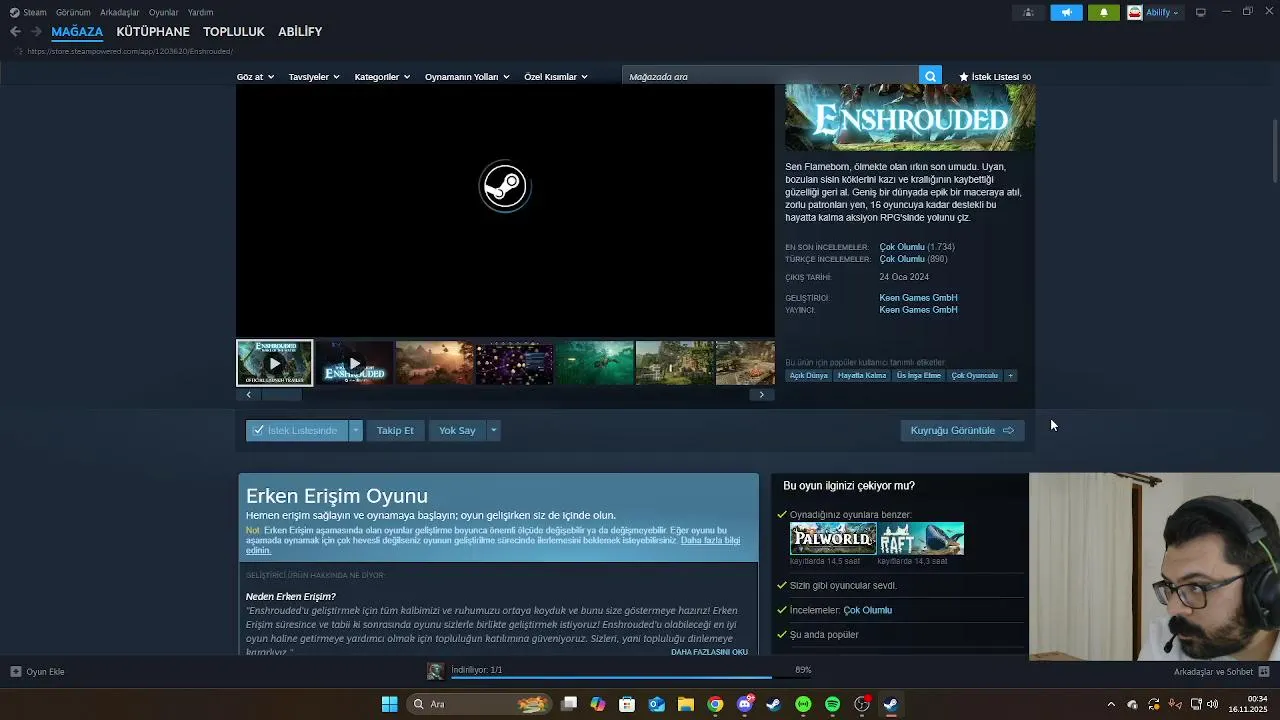
Task: Click the Takip Et button
Action: [x=395, y=430]
